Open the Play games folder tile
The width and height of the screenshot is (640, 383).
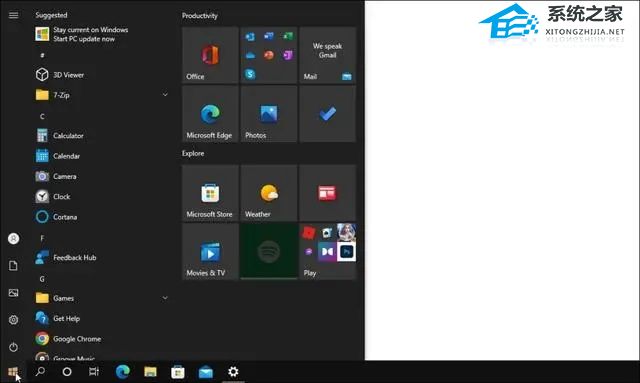pyautogui.click(x=327, y=252)
